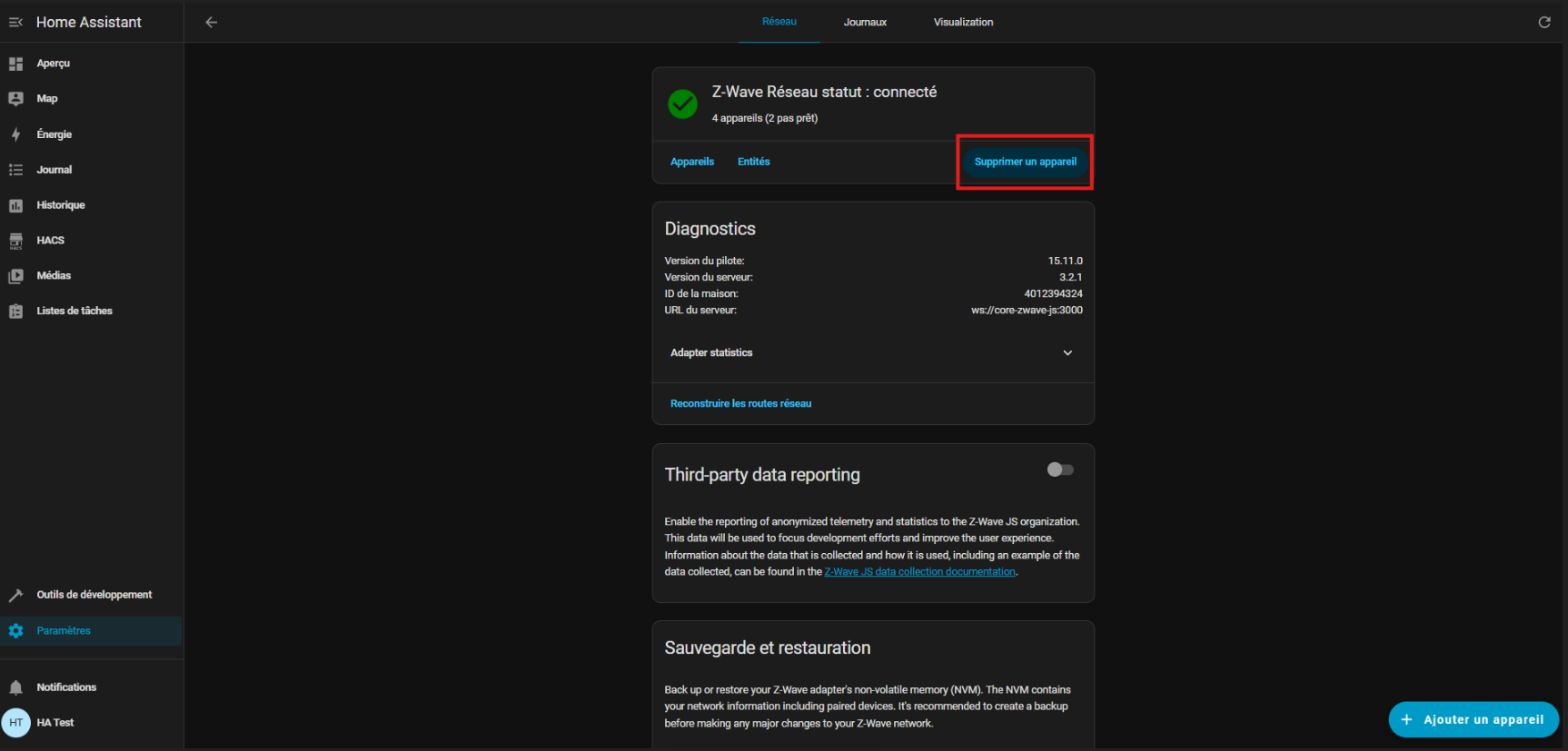Click the back arrow icon

tap(211, 22)
